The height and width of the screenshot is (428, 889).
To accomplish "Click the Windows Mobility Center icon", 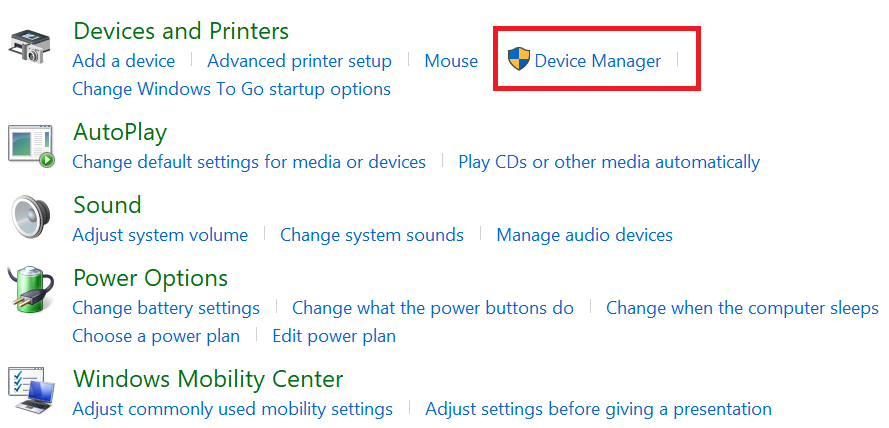I will click(x=32, y=389).
